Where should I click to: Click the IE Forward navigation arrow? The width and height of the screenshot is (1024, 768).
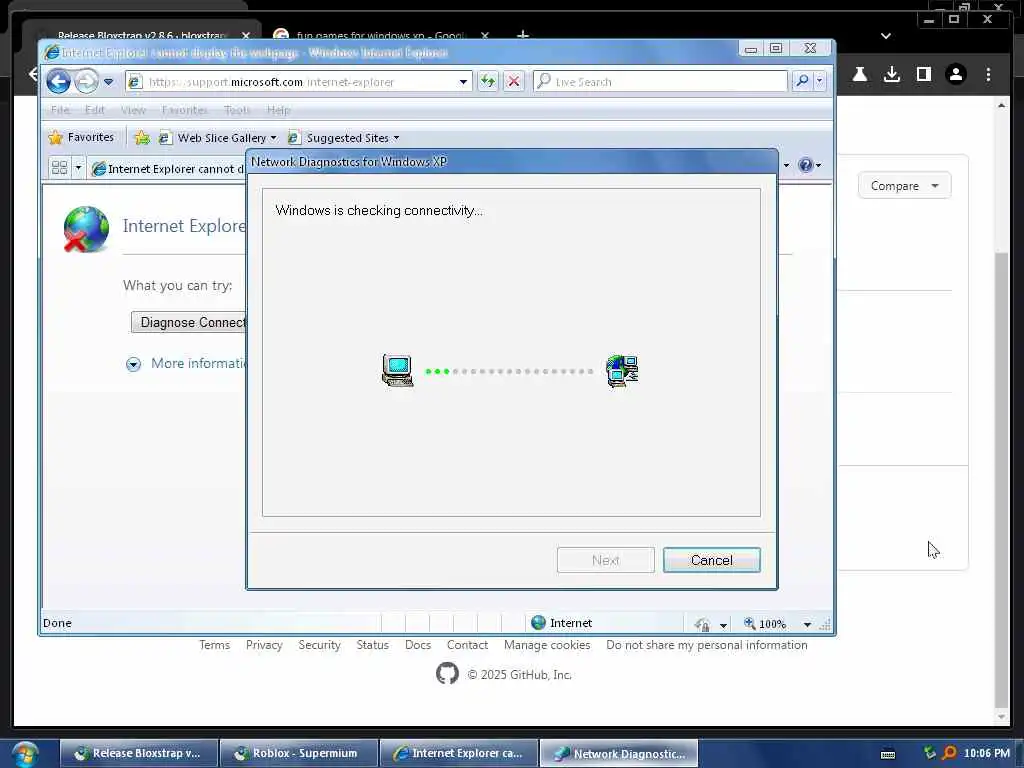point(86,82)
